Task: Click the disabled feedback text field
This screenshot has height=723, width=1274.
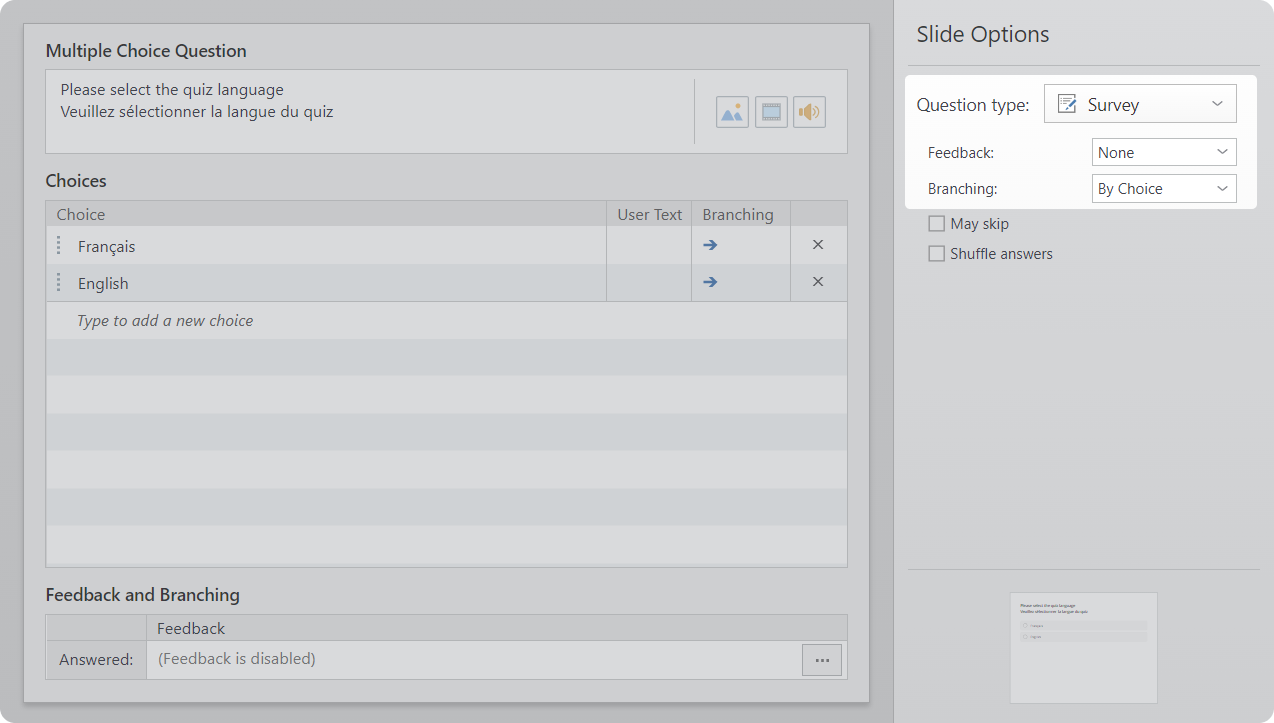Action: point(470,659)
